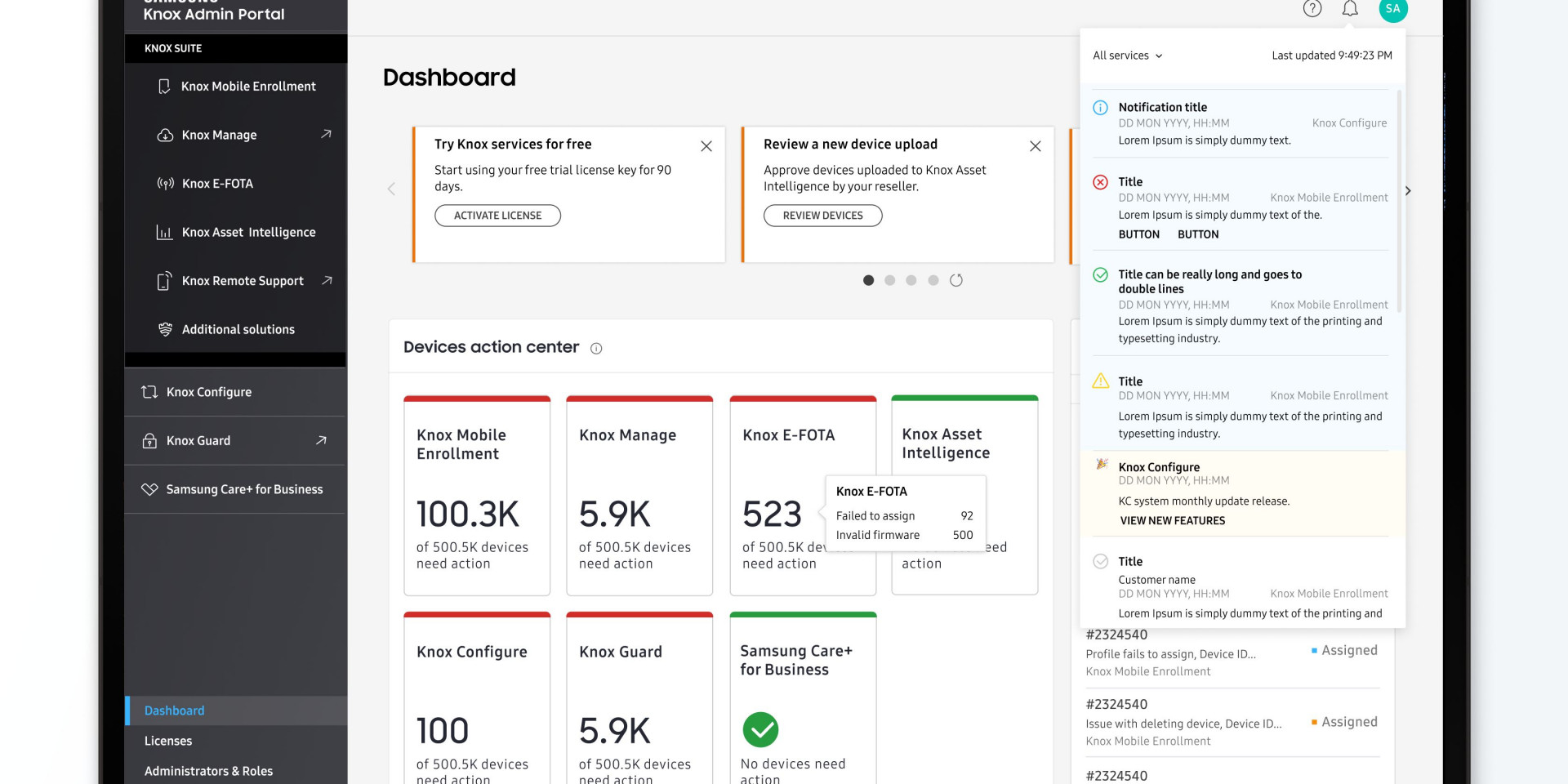This screenshot has width=1568, height=784.
Task: Go to next carousel card arrow
Action: click(x=1408, y=191)
